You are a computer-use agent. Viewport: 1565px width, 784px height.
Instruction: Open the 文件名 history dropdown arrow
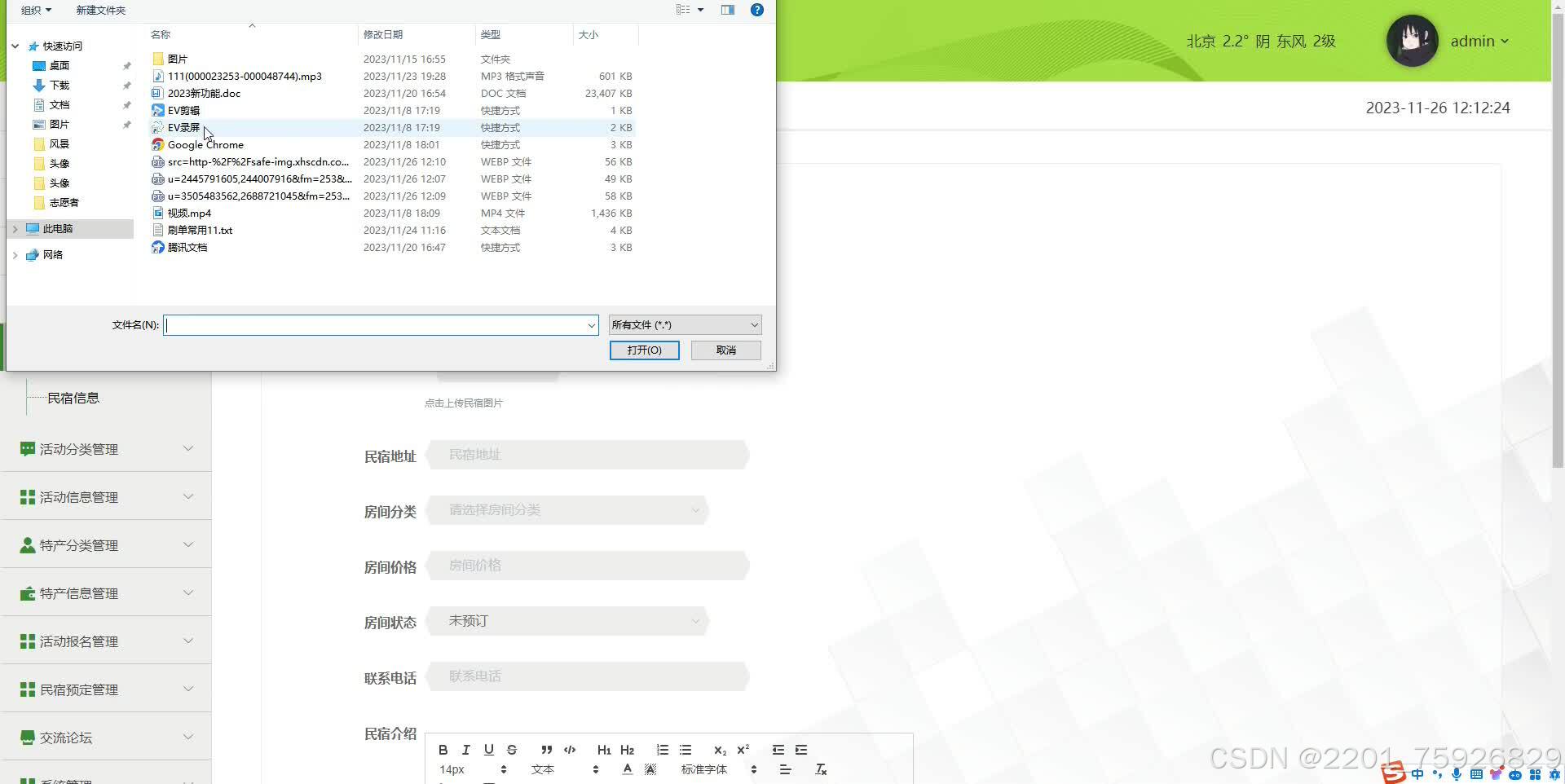[592, 325]
